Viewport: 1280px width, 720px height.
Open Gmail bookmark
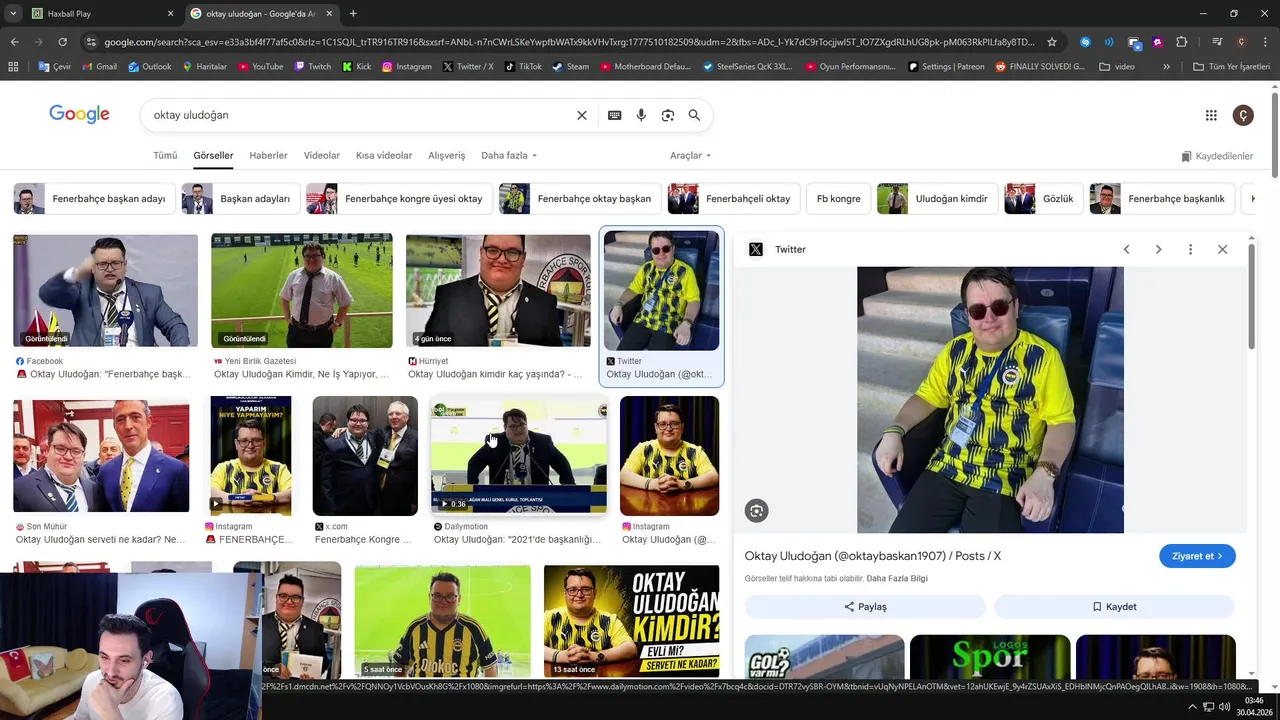point(98,66)
